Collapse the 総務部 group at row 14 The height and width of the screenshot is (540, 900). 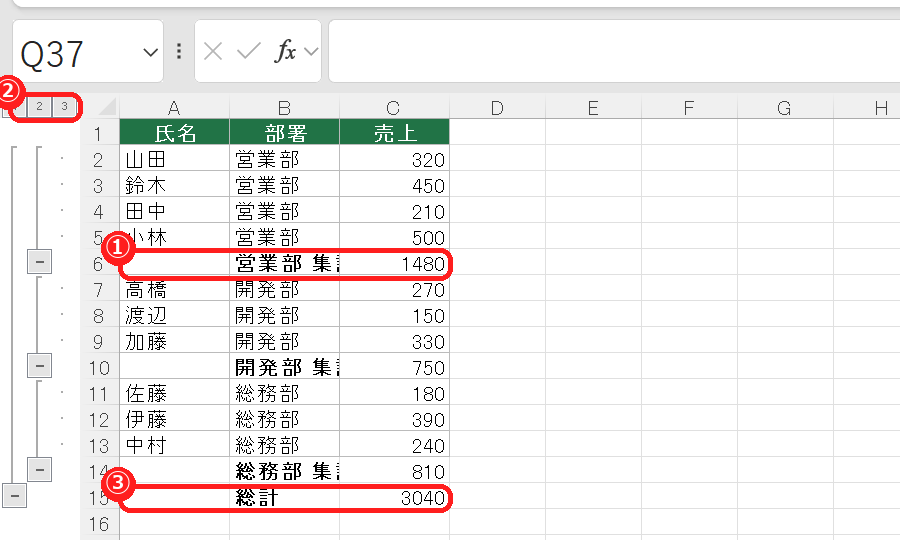click(40, 469)
